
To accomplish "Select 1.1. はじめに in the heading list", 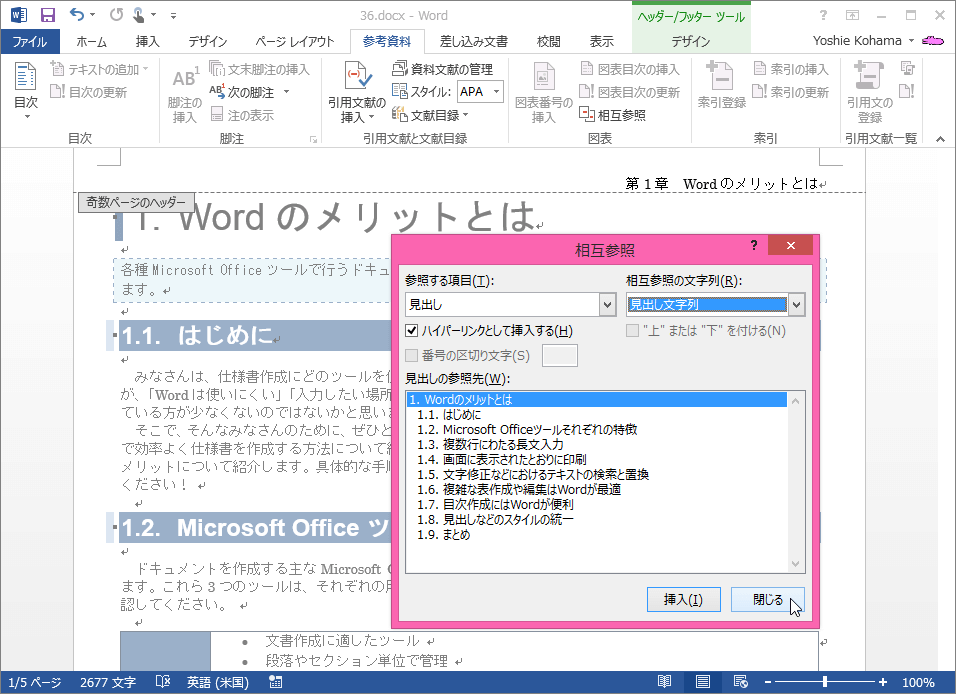I will point(598,415).
